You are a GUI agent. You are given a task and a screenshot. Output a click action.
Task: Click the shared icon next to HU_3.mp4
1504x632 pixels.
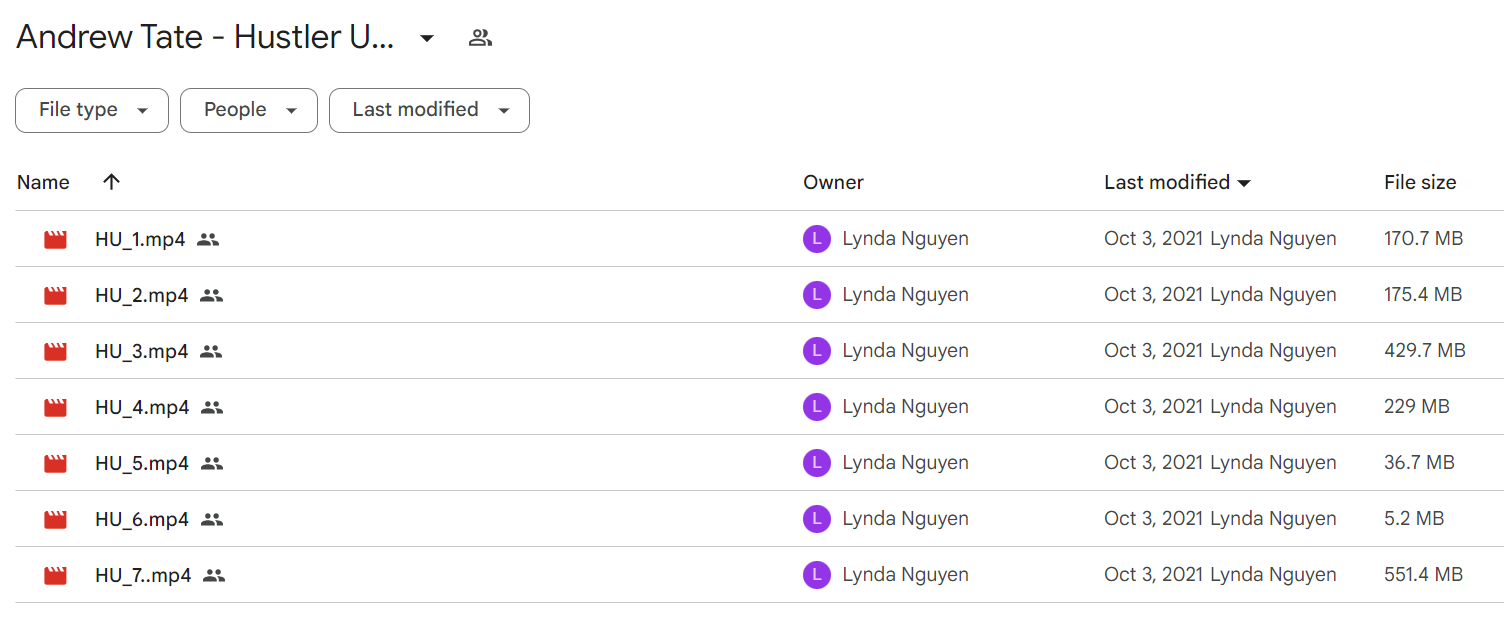[211, 351]
